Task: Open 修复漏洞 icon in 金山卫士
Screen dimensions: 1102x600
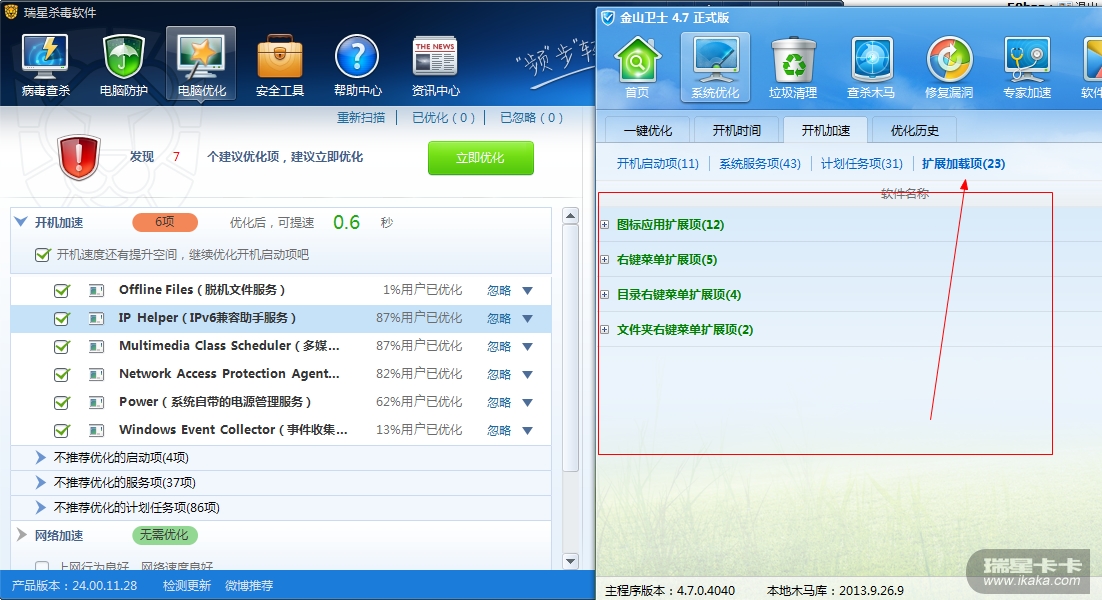Action: (x=949, y=68)
